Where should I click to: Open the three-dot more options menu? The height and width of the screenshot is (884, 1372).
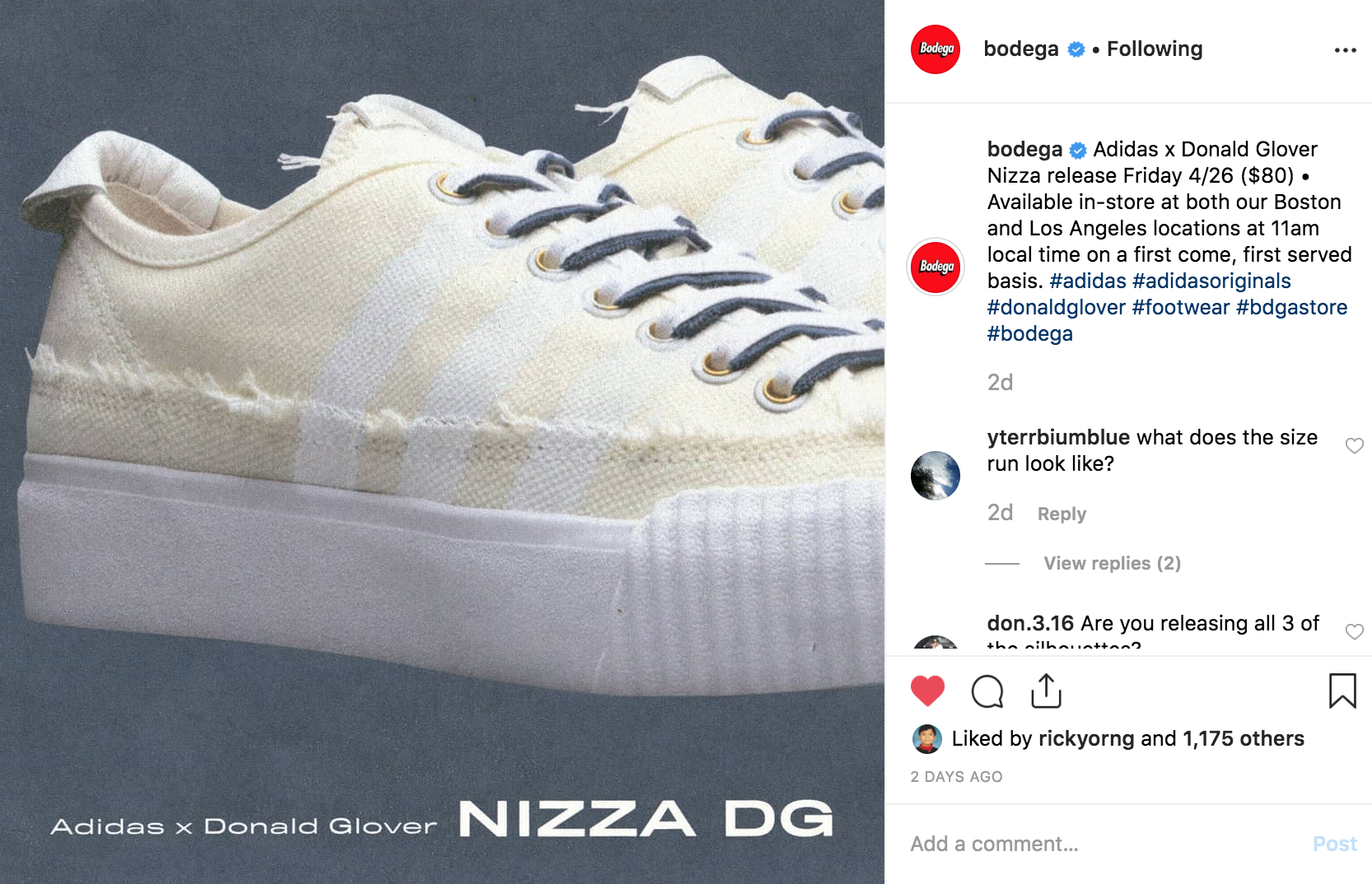coord(1345,50)
